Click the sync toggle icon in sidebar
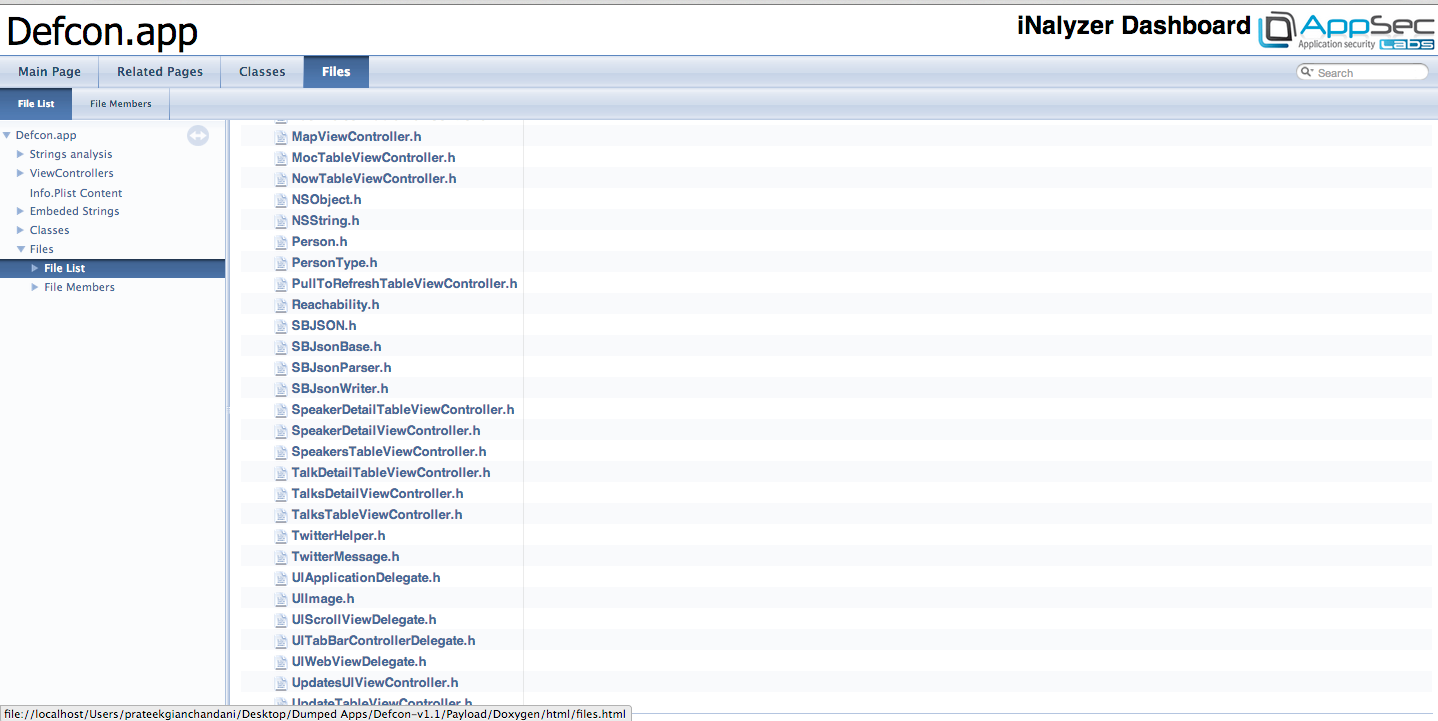1438x721 pixels. 198,136
